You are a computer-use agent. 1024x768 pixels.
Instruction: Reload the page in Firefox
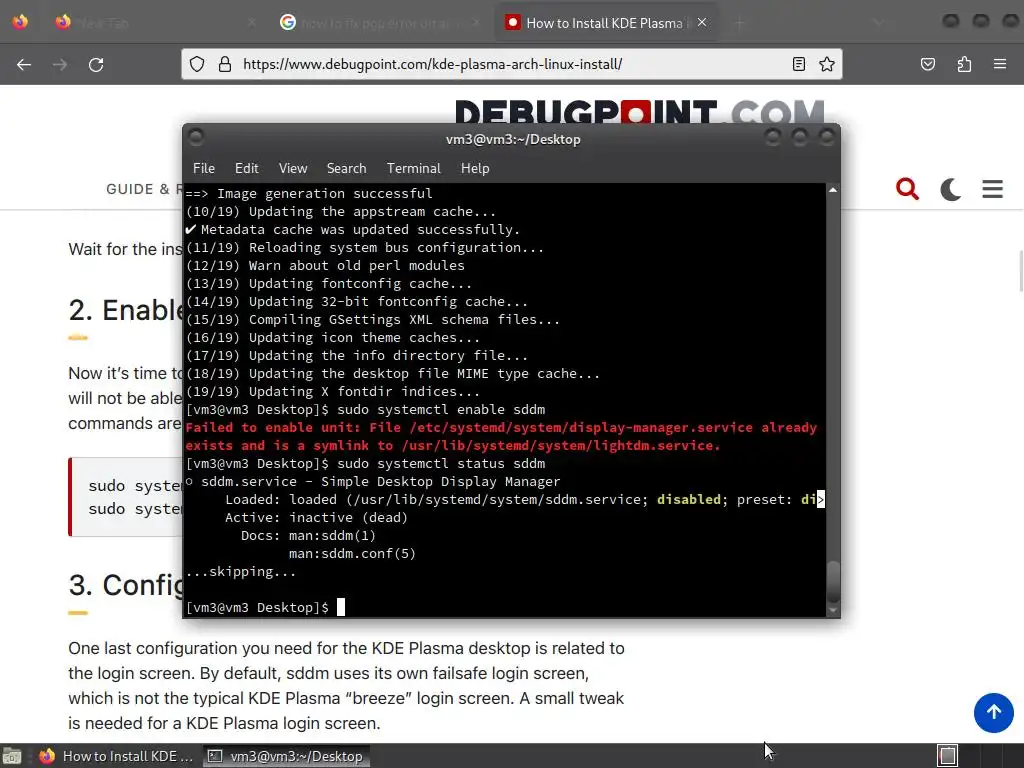point(96,65)
